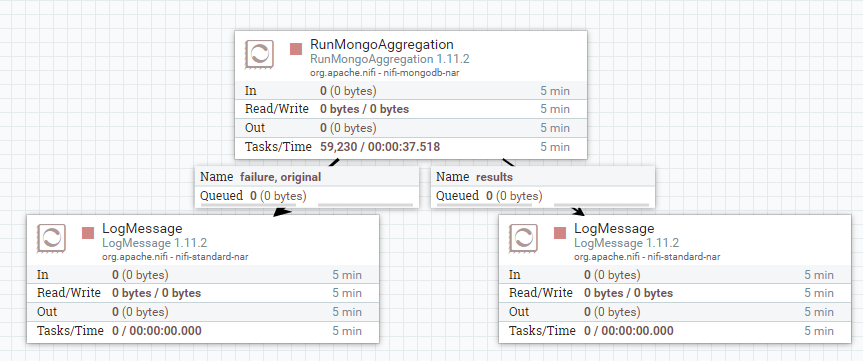Click LogMessage 1.11.2 label on results-connected processor
The width and height of the screenshot is (863, 361).
point(627,243)
